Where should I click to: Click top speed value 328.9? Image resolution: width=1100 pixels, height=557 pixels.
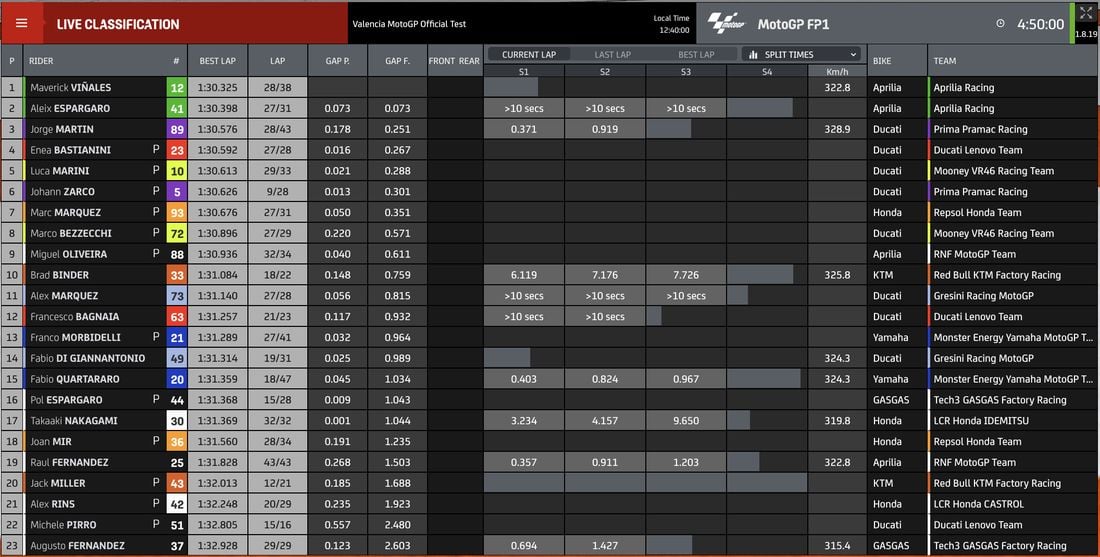837,129
